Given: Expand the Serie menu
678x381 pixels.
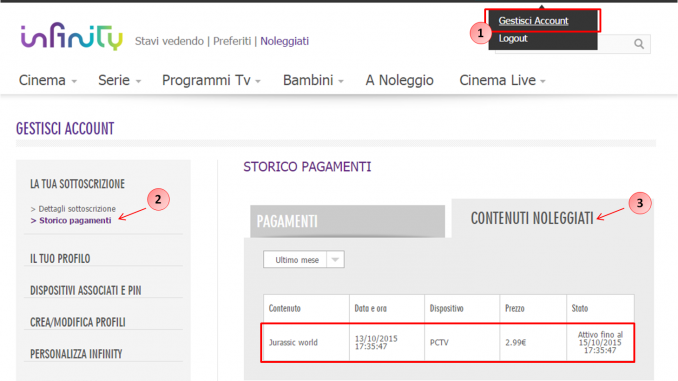Looking at the screenshot, I should [x=119, y=80].
